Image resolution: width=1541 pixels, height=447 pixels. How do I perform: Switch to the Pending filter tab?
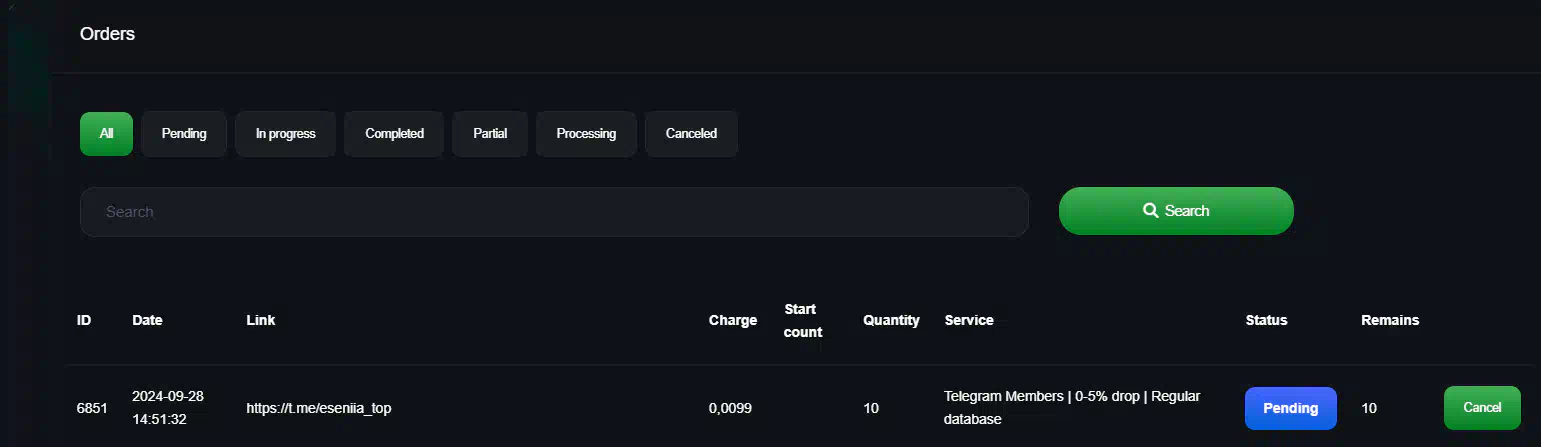tap(184, 134)
